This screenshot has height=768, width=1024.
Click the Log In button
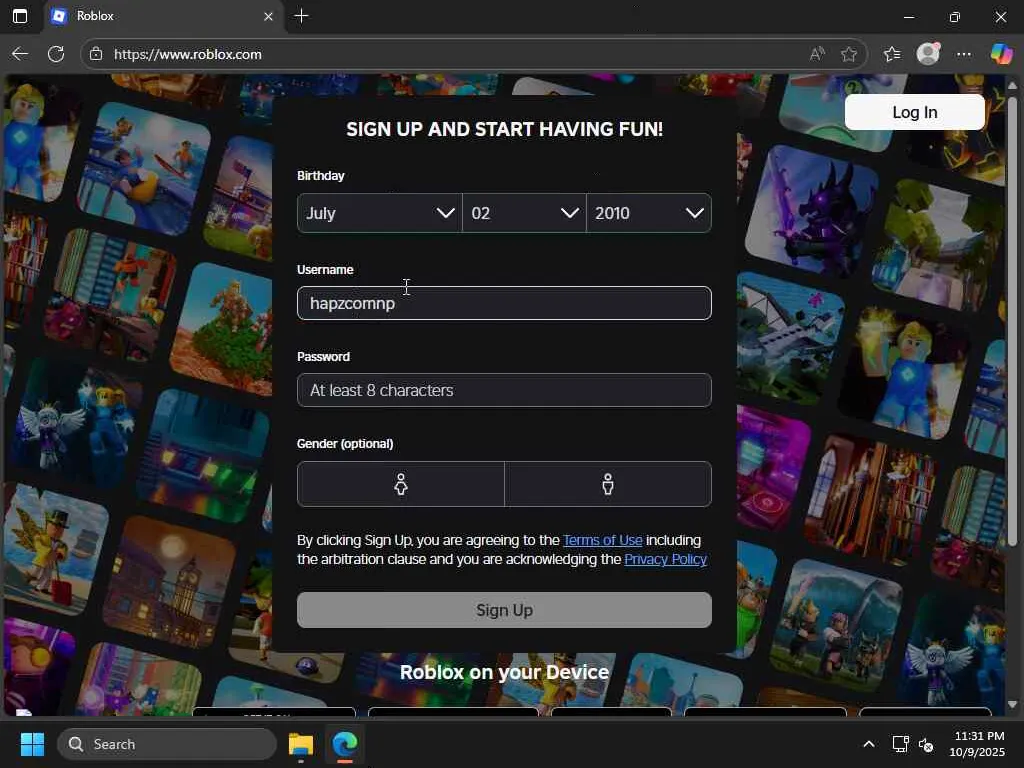tap(914, 112)
